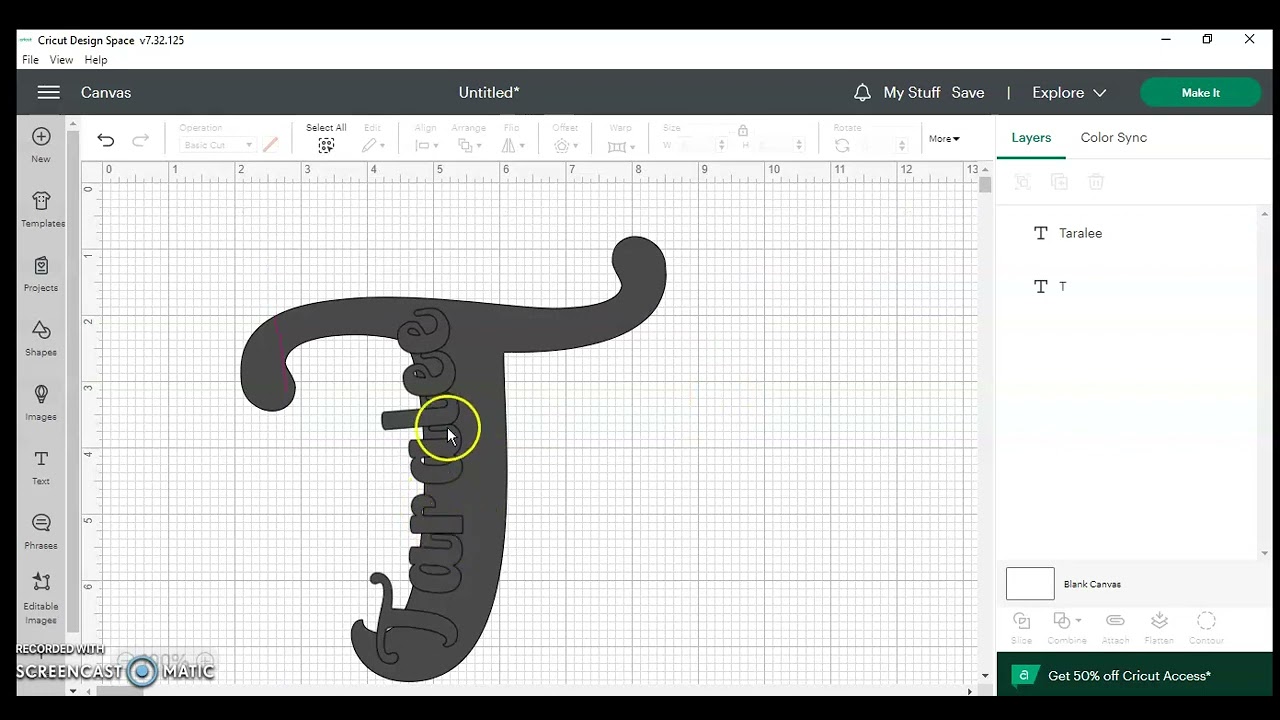Click the Flatten tool
This screenshot has width=1280, height=720.
pos(1159,628)
